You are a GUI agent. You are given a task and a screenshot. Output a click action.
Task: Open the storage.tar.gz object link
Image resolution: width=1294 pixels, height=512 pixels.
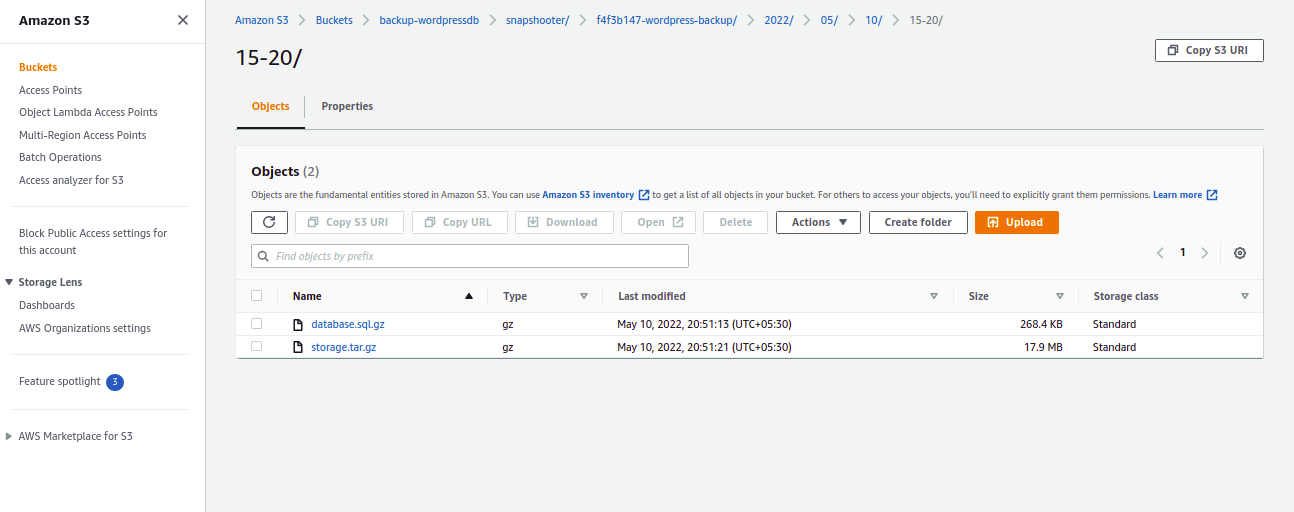click(x=344, y=347)
